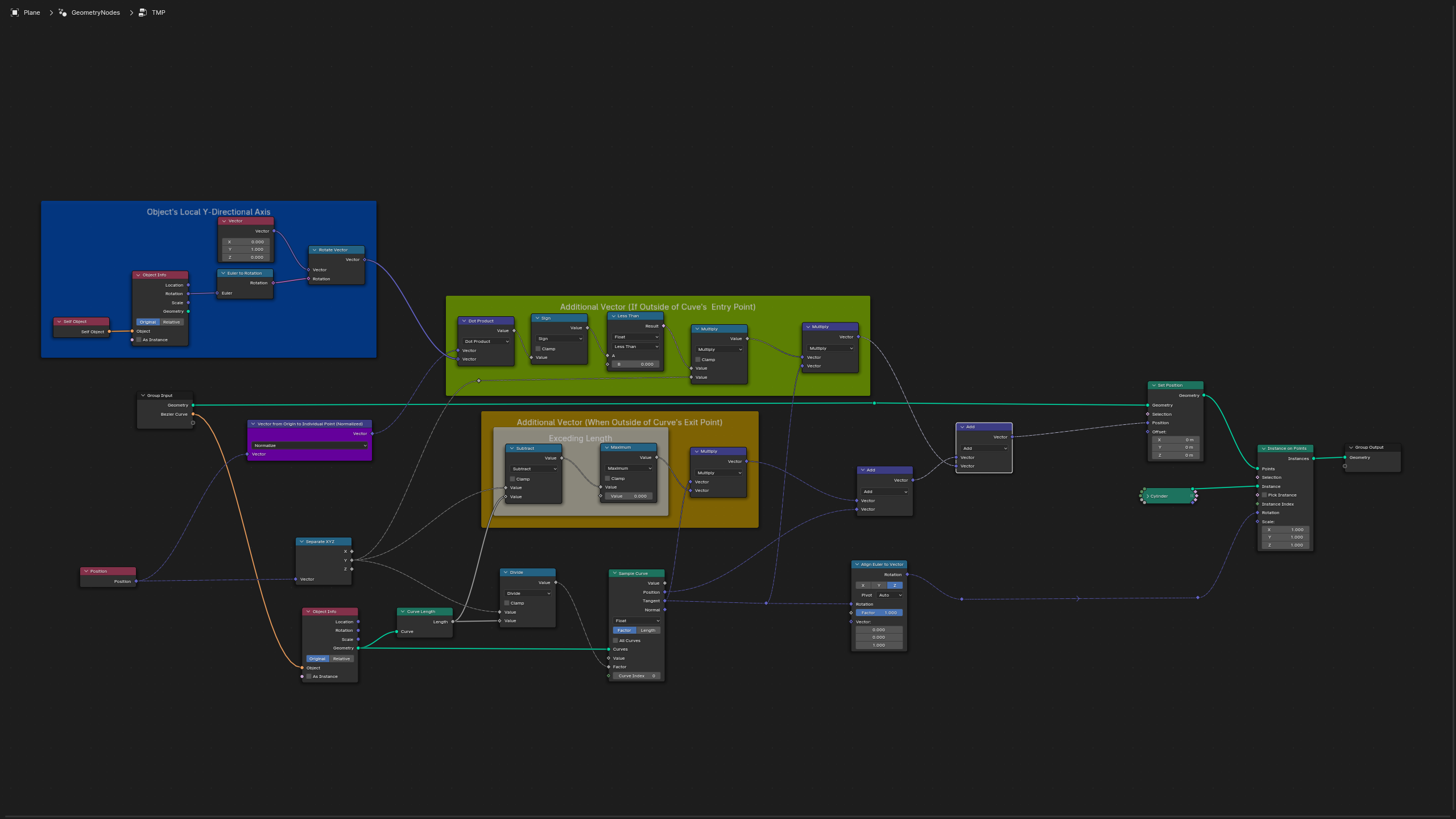Screen dimensions: 1456x819
Task: Click Curve Index field in Sample Curve
Action: (637, 676)
